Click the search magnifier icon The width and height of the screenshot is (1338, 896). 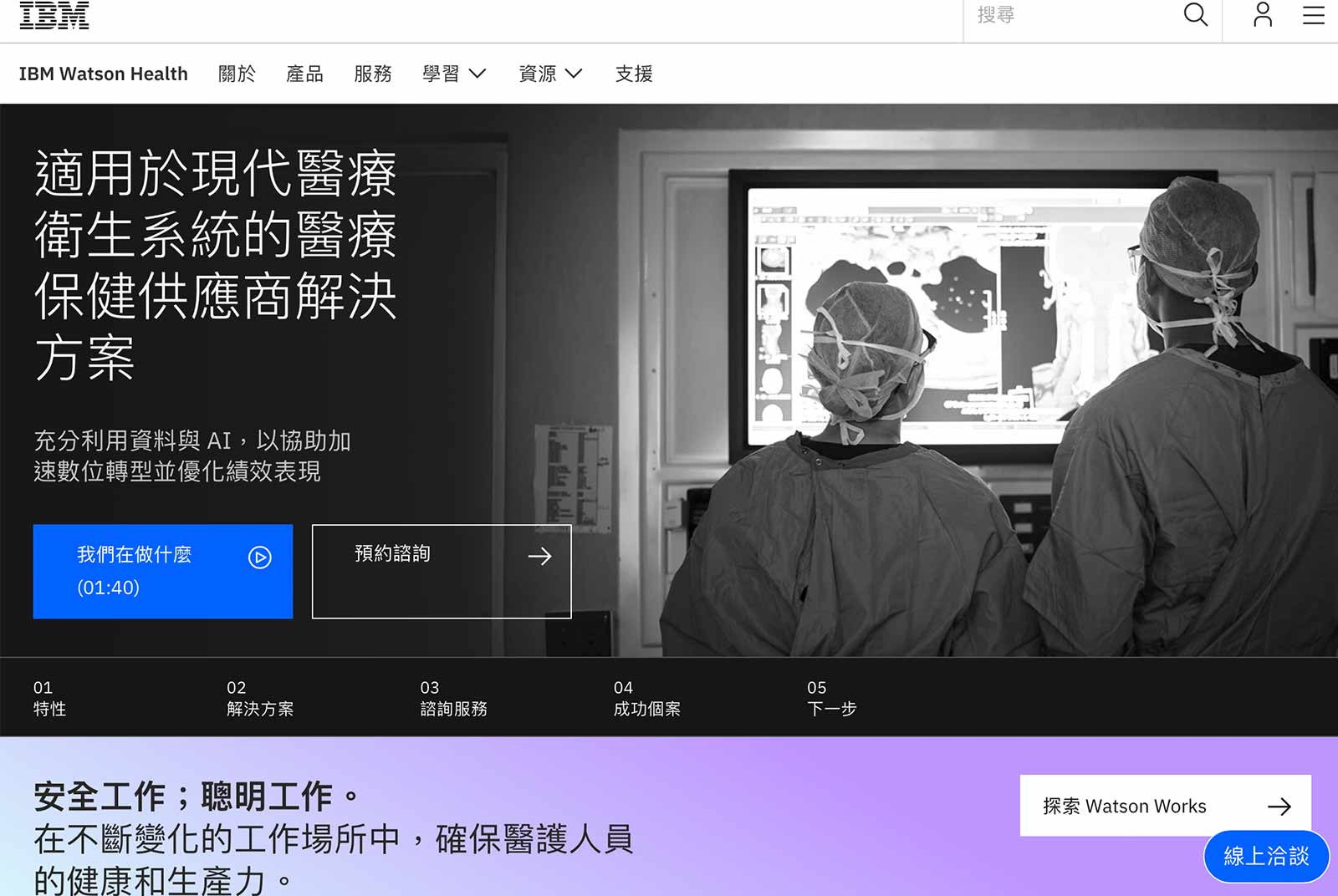click(x=1196, y=14)
